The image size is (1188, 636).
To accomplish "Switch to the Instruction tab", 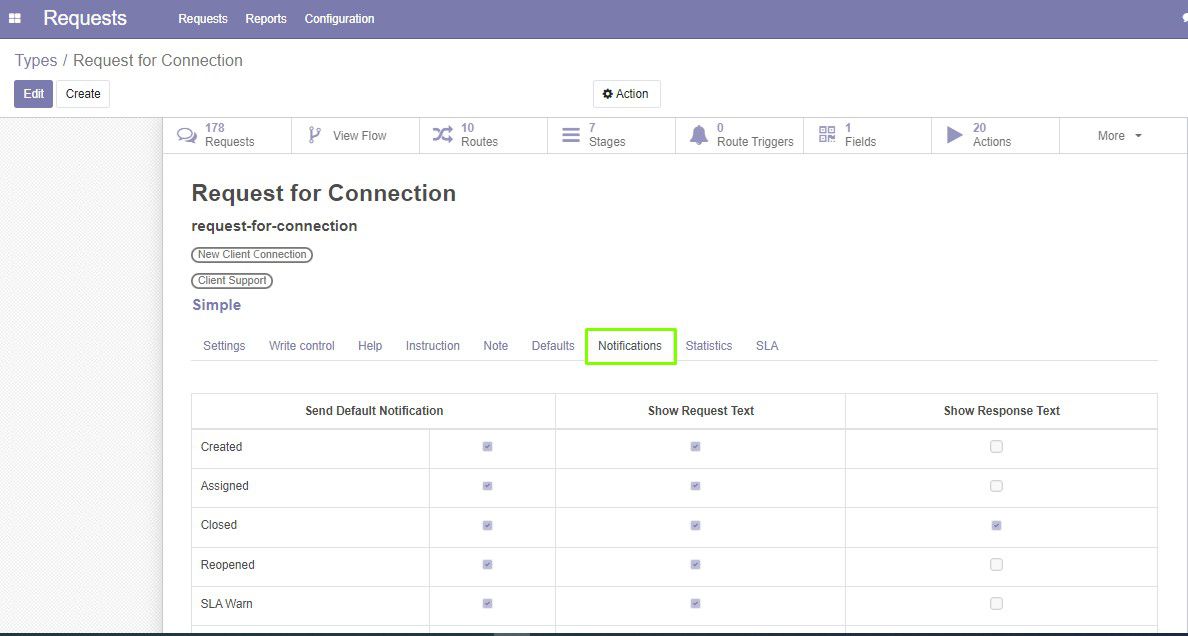I will (433, 346).
